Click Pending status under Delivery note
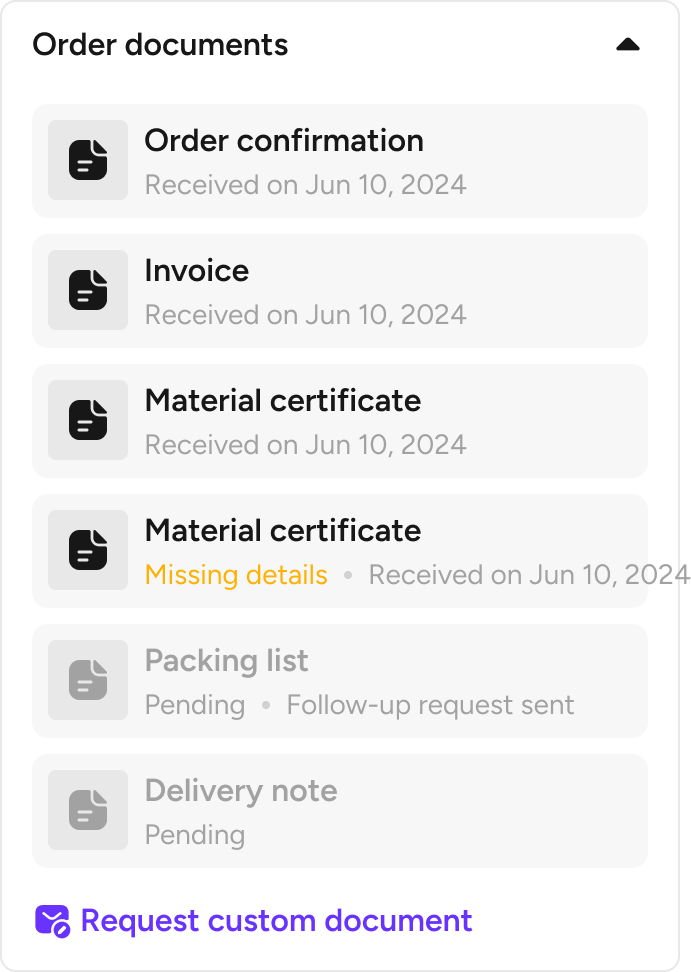 click(x=195, y=835)
